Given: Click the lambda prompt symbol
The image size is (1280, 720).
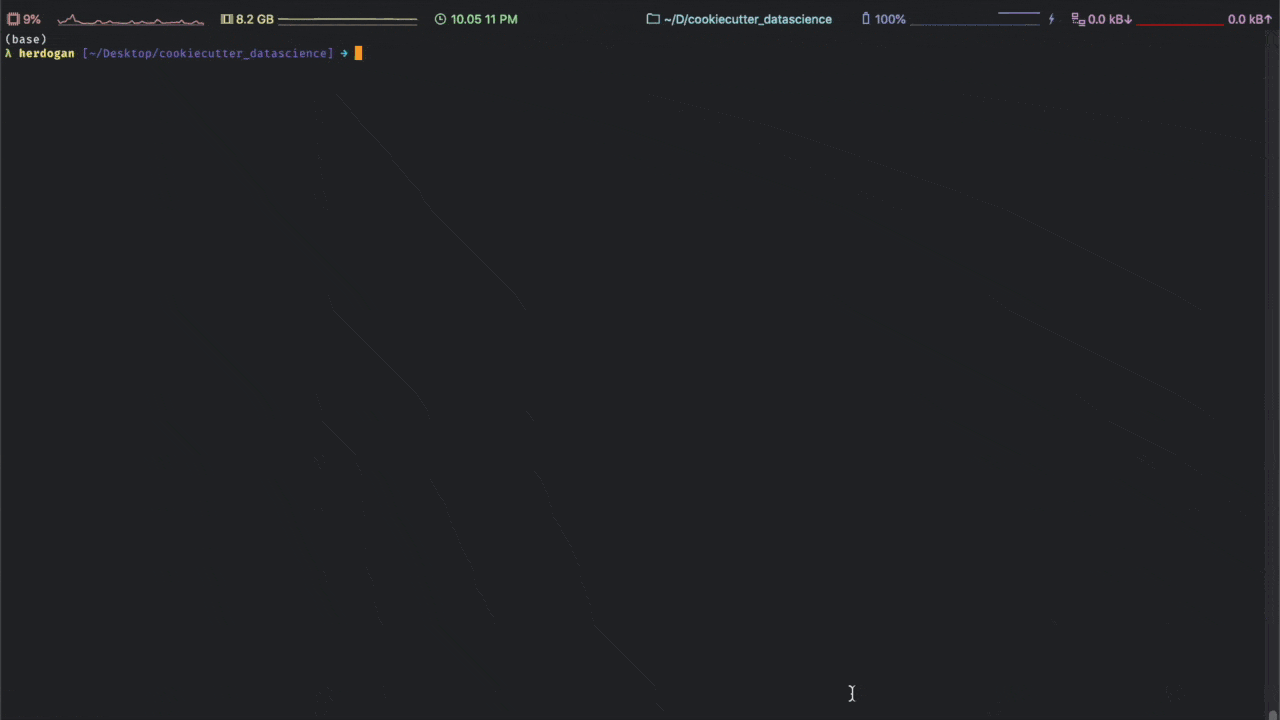Looking at the screenshot, I should (x=8, y=53).
